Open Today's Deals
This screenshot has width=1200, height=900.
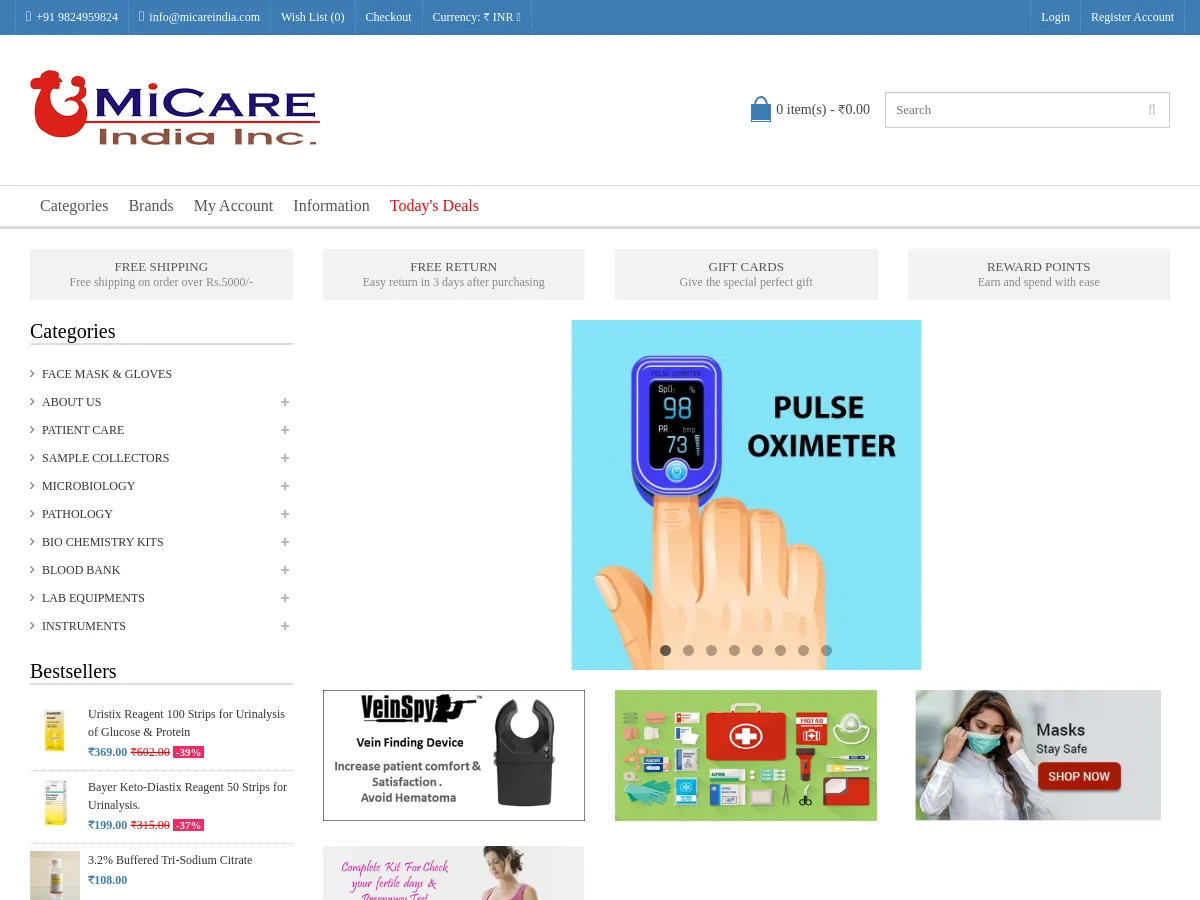[434, 206]
